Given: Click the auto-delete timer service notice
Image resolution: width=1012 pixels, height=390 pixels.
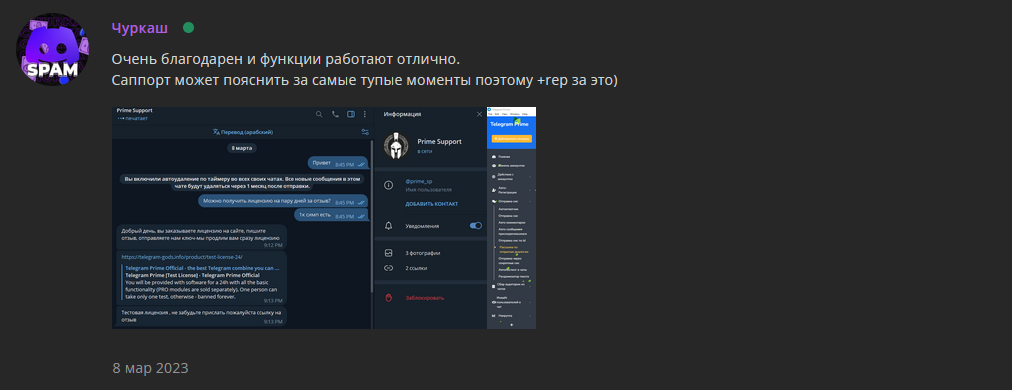Looking at the screenshot, I should click(x=242, y=182).
